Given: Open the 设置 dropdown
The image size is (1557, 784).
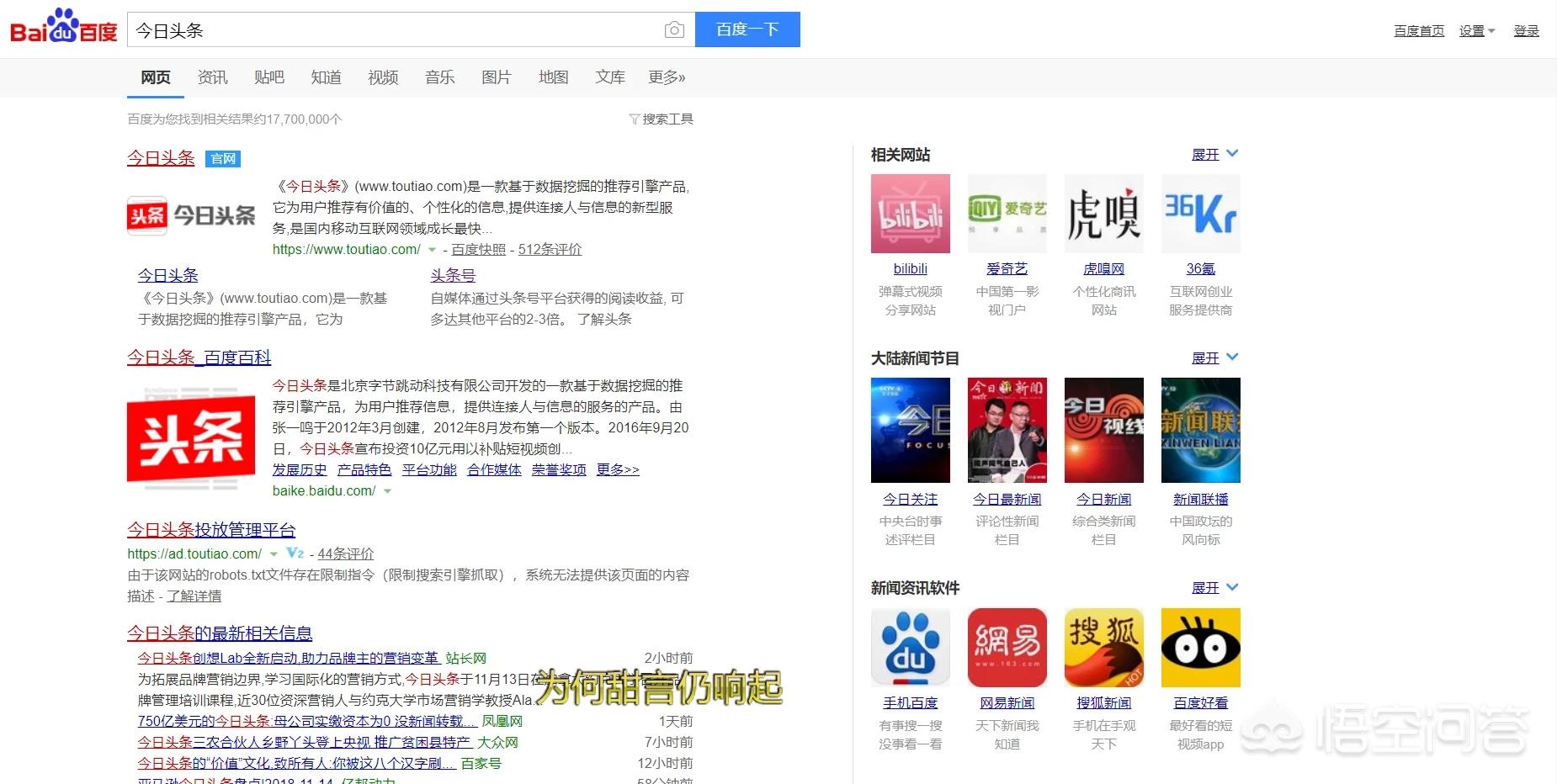Looking at the screenshot, I should pos(1477,31).
